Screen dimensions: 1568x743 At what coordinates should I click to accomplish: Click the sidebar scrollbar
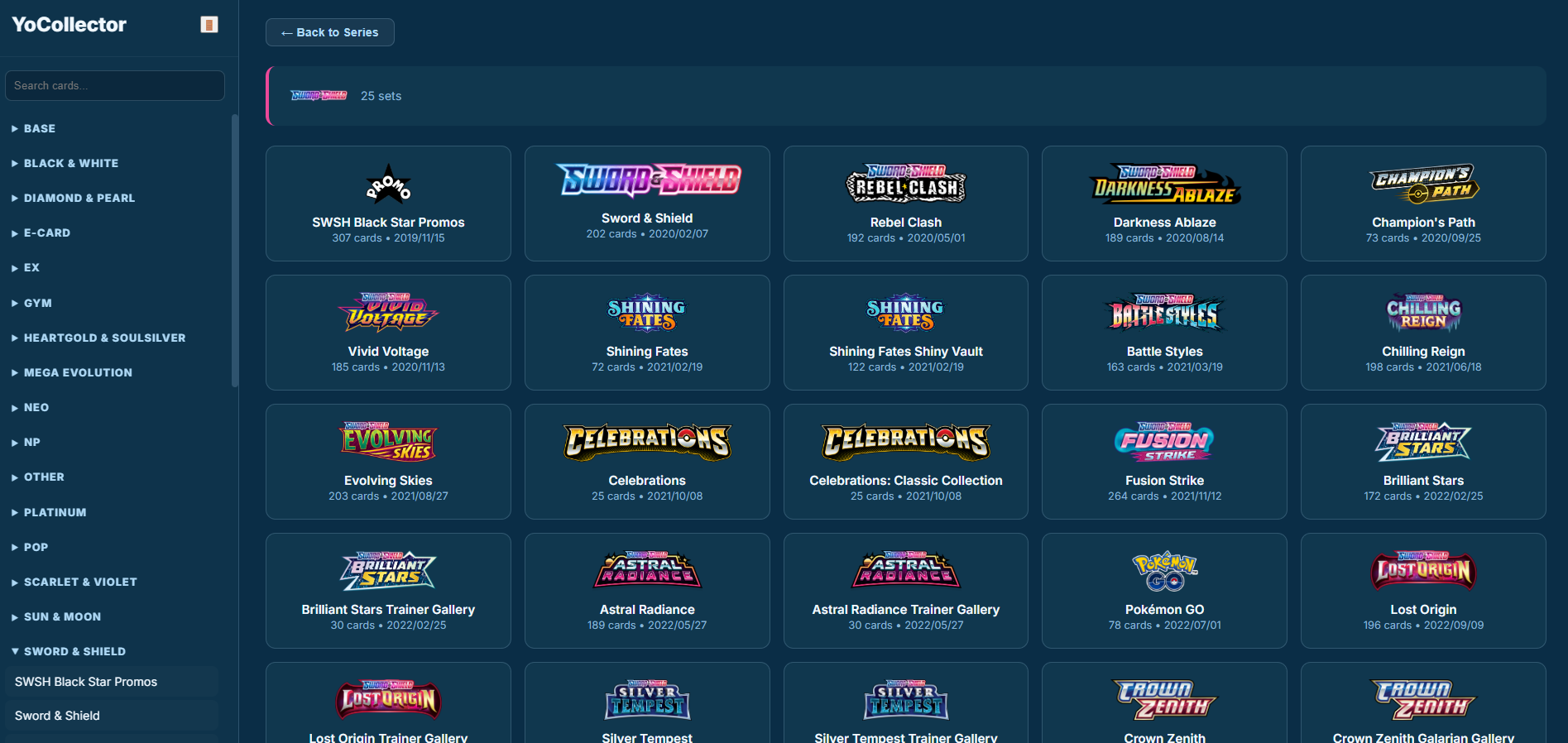pos(235,251)
